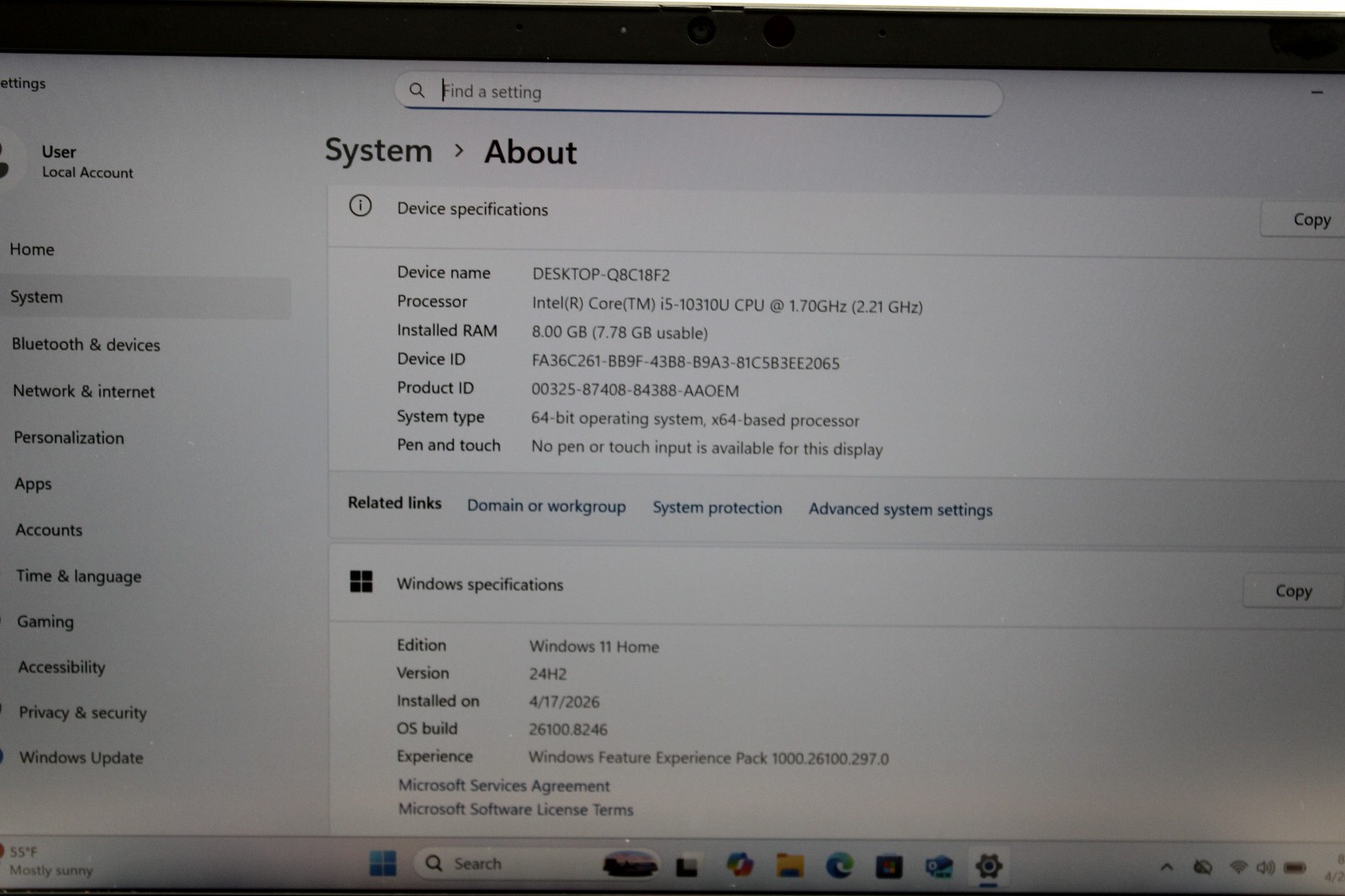Open the weather widget showing 55°F
1345x896 pixels.
[49, 861]
